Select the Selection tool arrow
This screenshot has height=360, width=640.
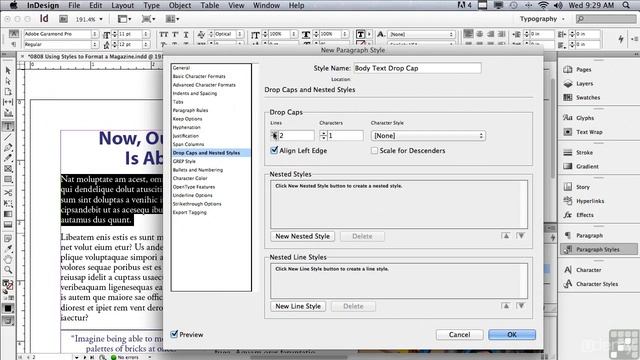pos(8,71)
